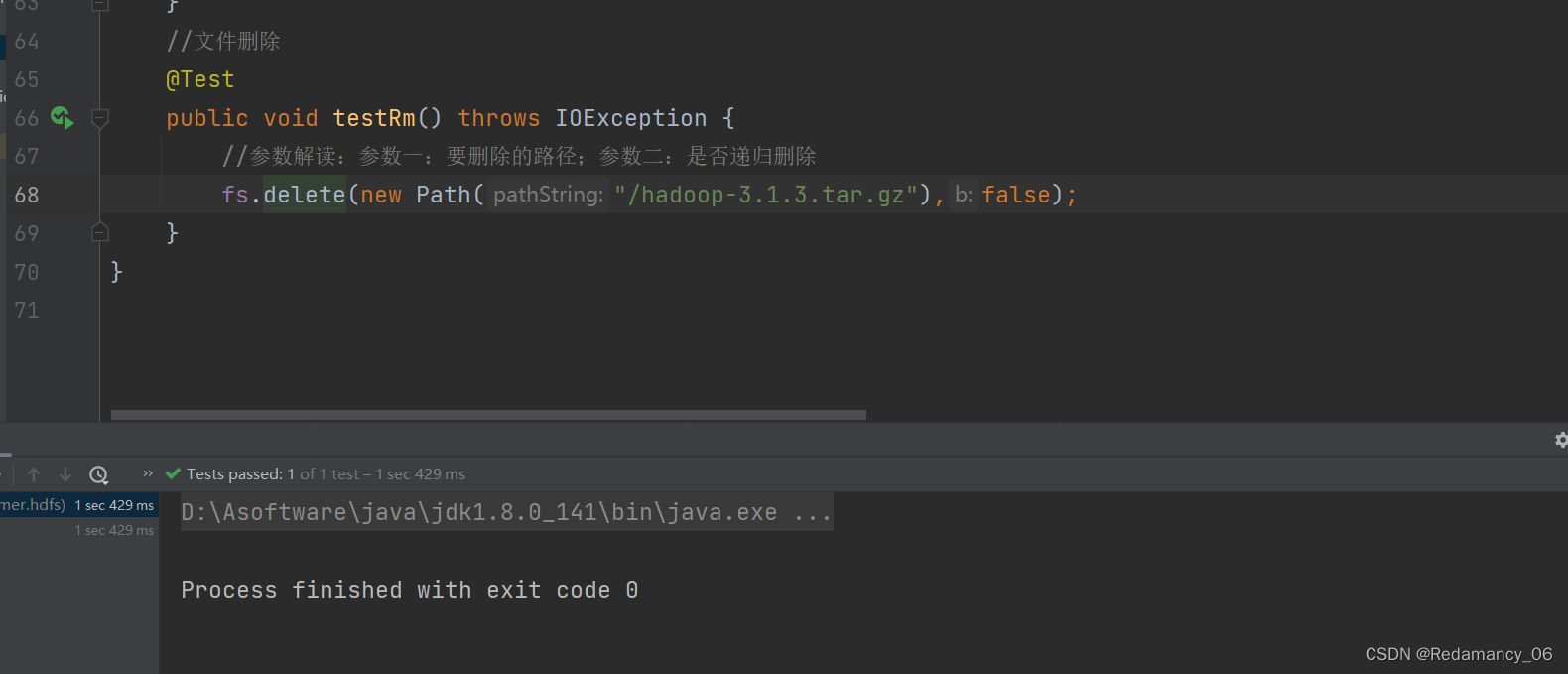Screen dimensions: 1568x674
Task: Expand more test toolbar actions chevron
Action: tap(148, 473)
